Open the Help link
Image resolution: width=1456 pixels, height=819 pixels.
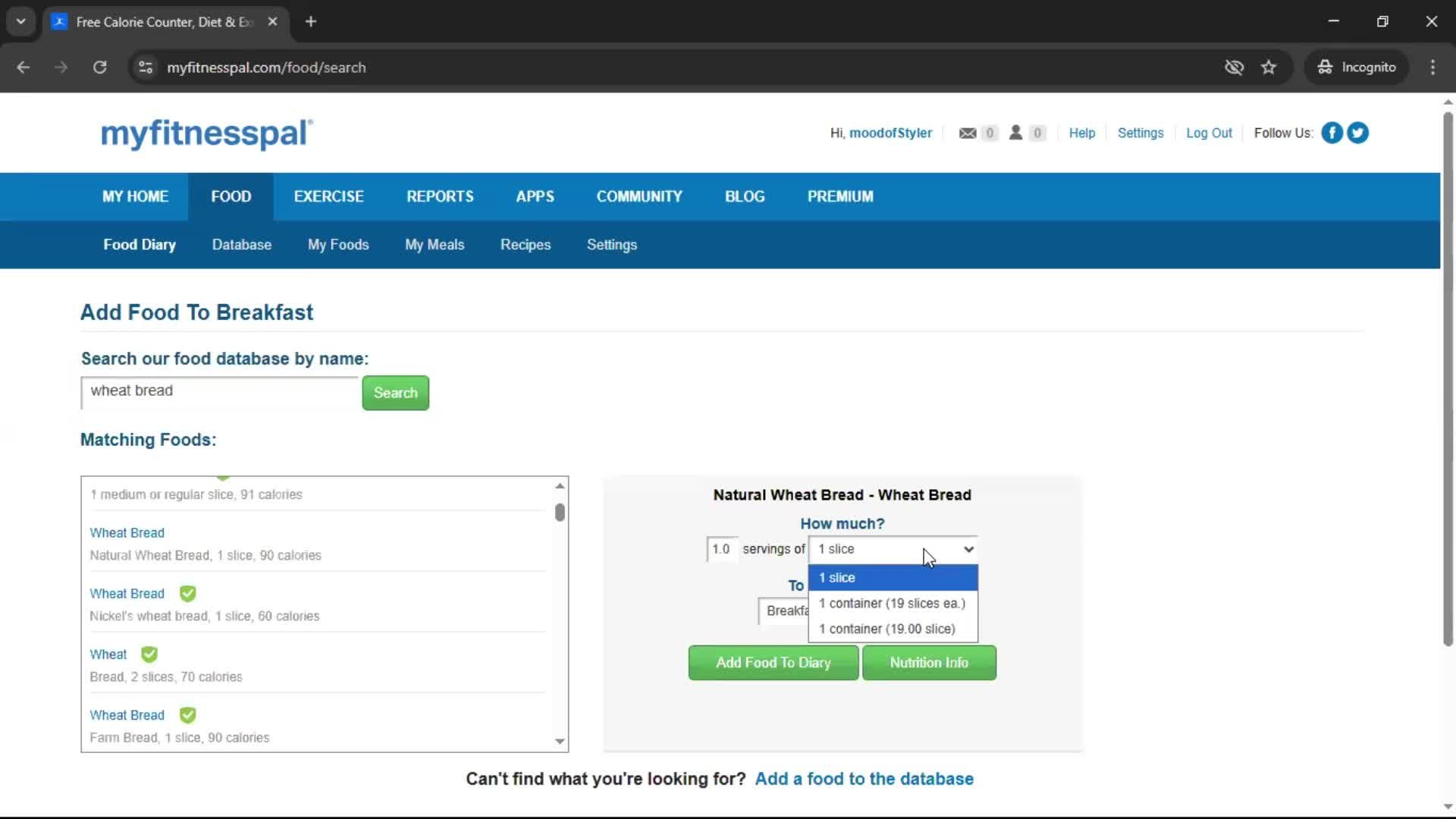coord(1082,133)
